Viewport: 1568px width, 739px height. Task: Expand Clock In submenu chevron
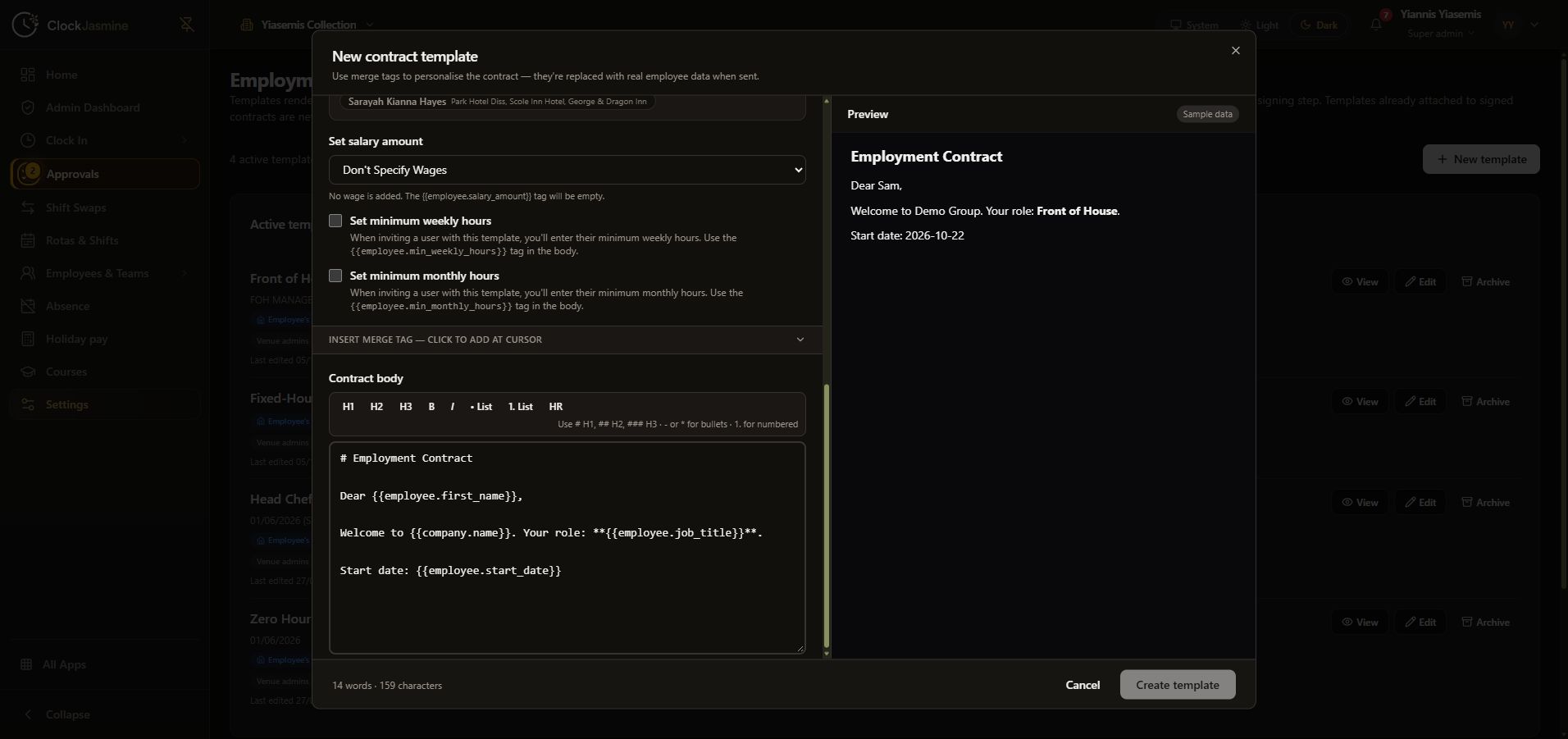(x=184, y=140)
